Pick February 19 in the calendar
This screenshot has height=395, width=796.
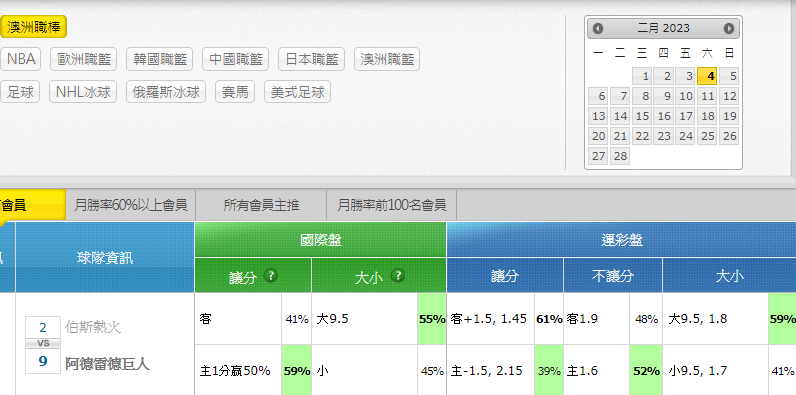(729, 116)
